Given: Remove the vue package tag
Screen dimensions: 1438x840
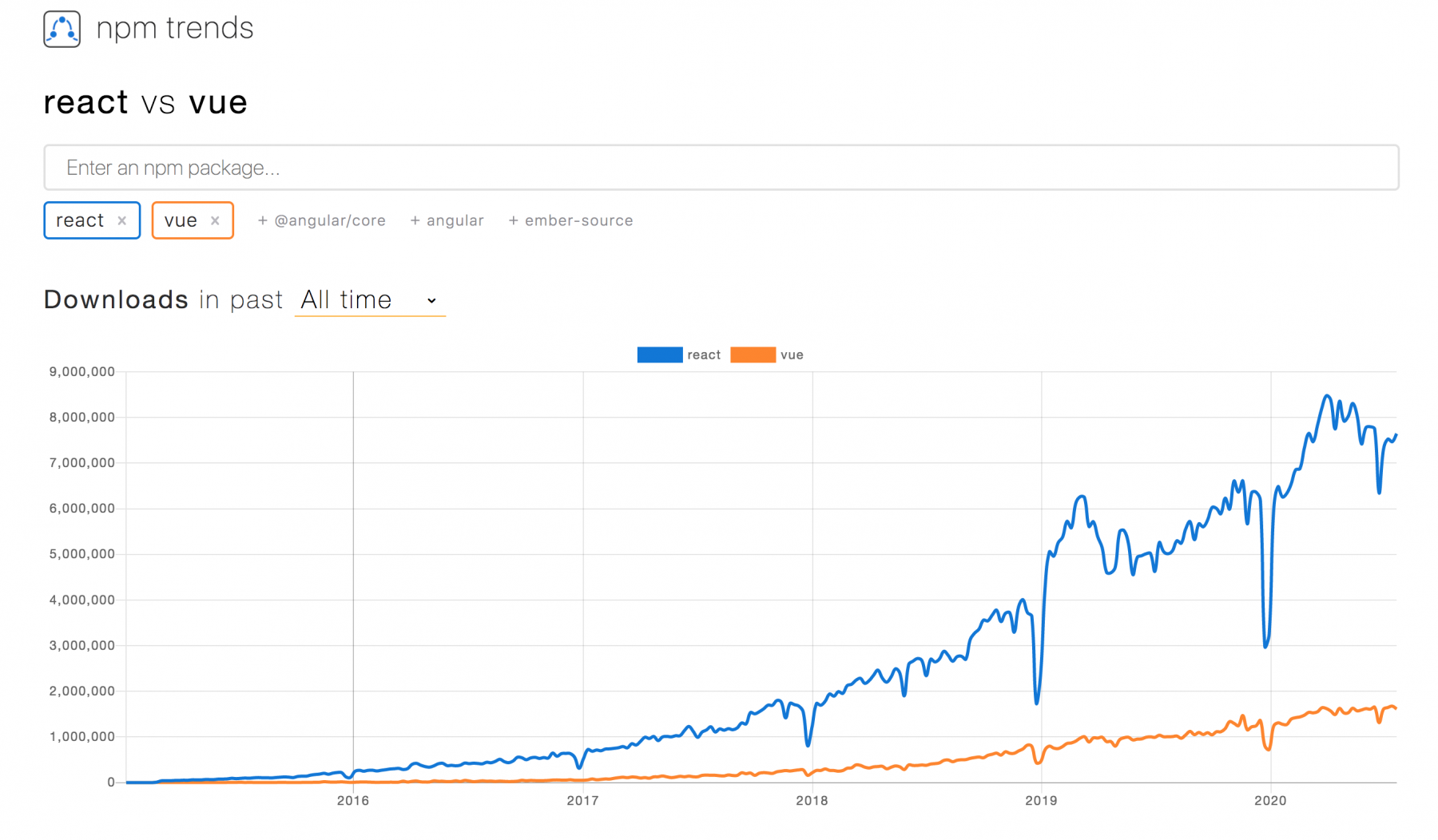Looking at the screenshot, I should [215, 221].
